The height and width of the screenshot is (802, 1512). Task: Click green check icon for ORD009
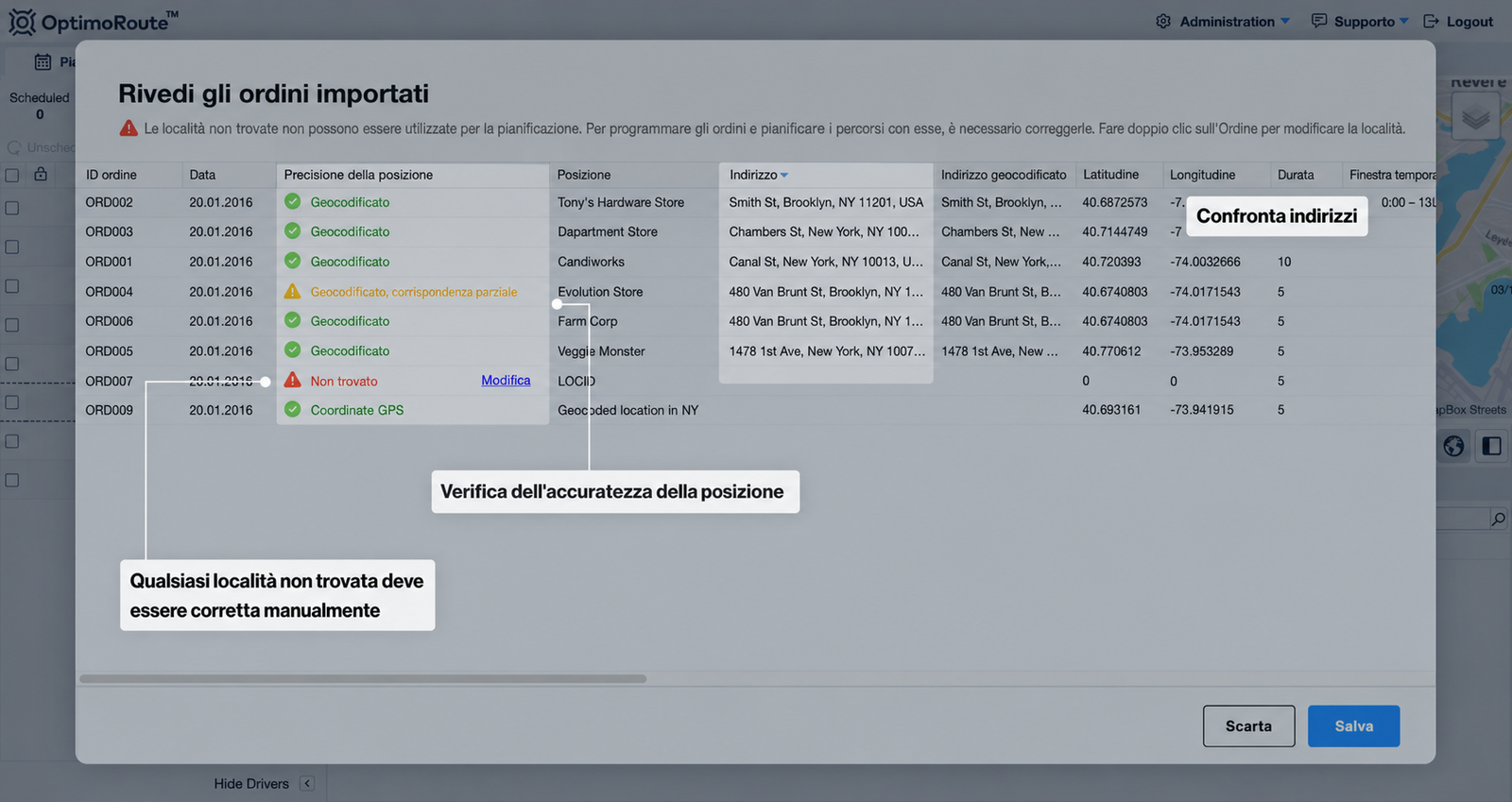point(293,409)
